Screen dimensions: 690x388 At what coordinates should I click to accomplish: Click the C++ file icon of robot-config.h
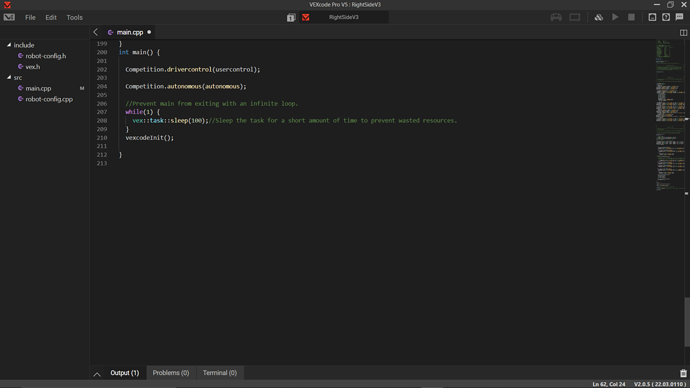[x=20, y=56]
